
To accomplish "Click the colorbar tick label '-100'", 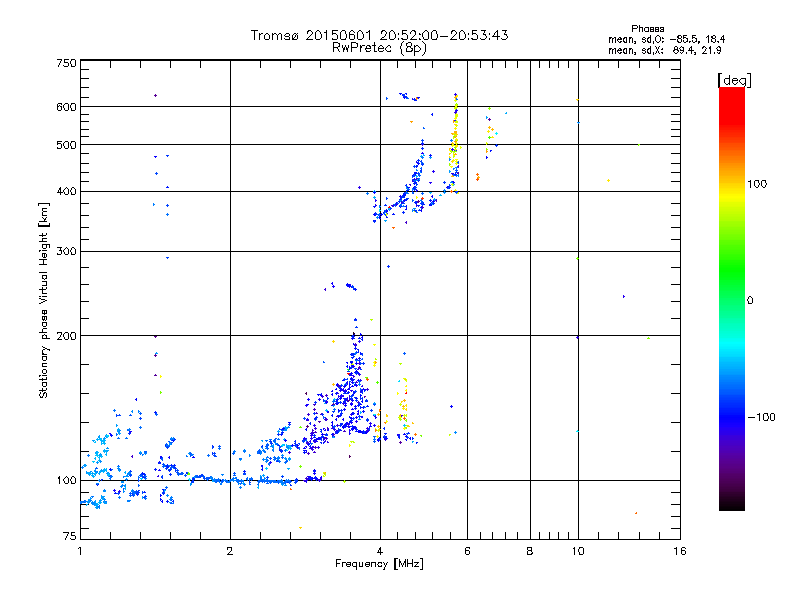I will [761, 417].
